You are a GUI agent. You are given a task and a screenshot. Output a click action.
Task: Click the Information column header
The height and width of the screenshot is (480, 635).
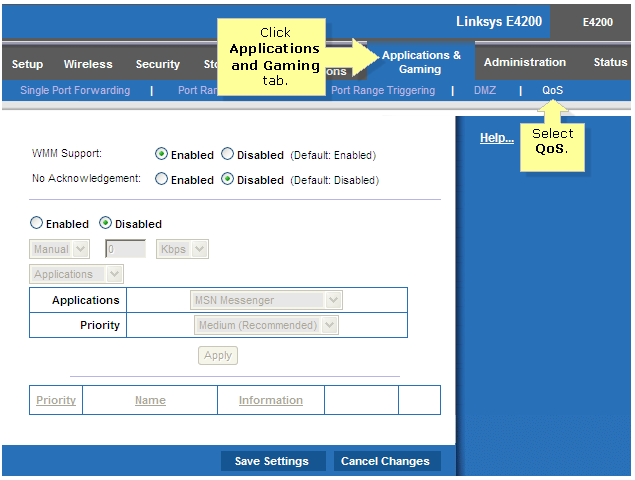click(x=271, y=400)
